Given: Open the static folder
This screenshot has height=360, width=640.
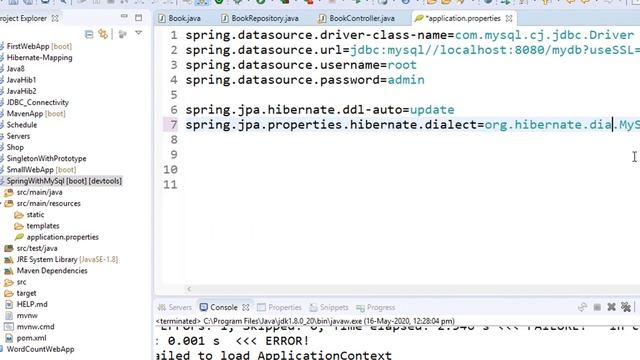Looking at the screenshot, I should click(35, 215).
